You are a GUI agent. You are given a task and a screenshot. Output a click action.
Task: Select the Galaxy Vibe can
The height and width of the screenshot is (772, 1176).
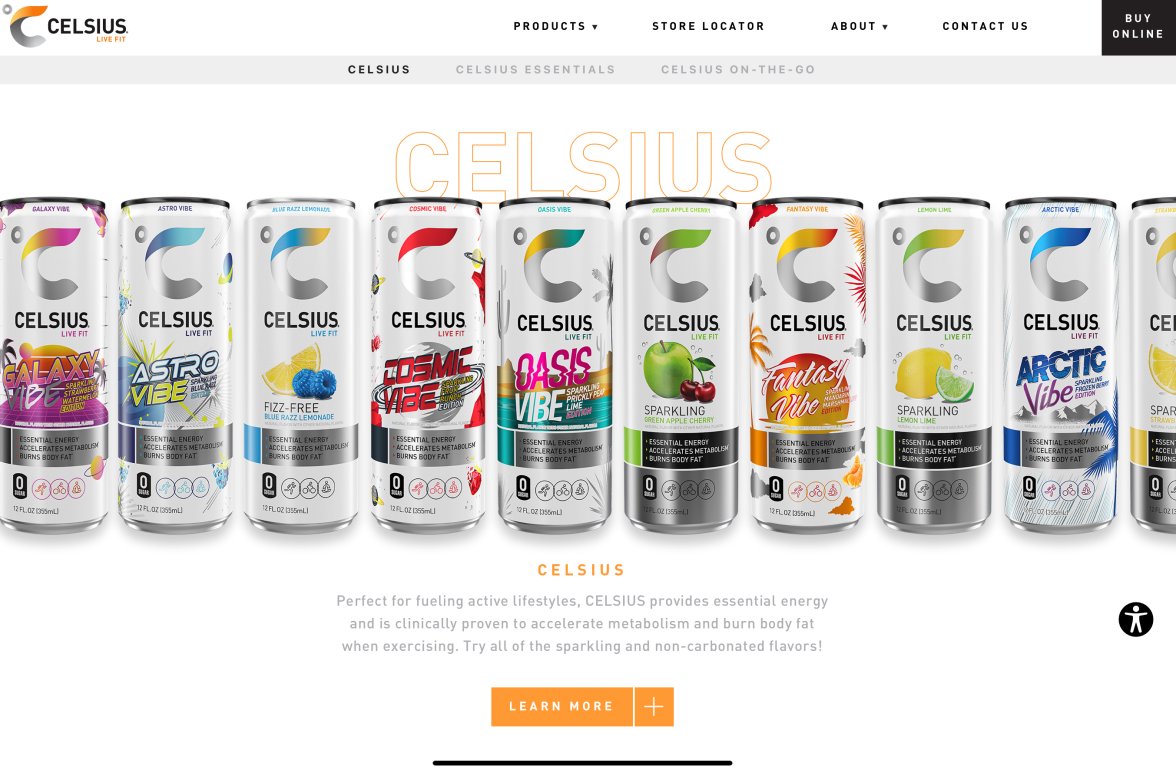point(52,365)
